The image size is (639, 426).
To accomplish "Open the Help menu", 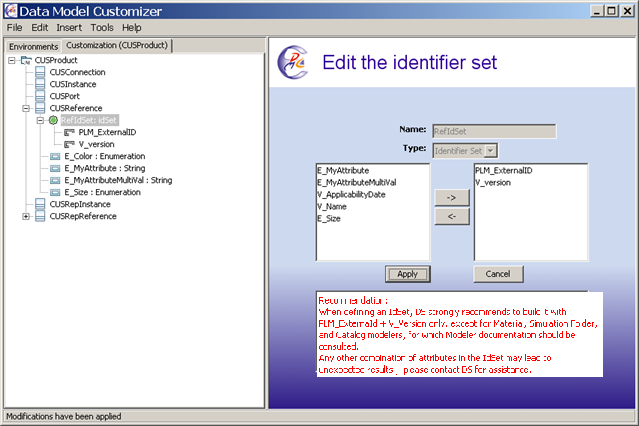I will point(132,28).
